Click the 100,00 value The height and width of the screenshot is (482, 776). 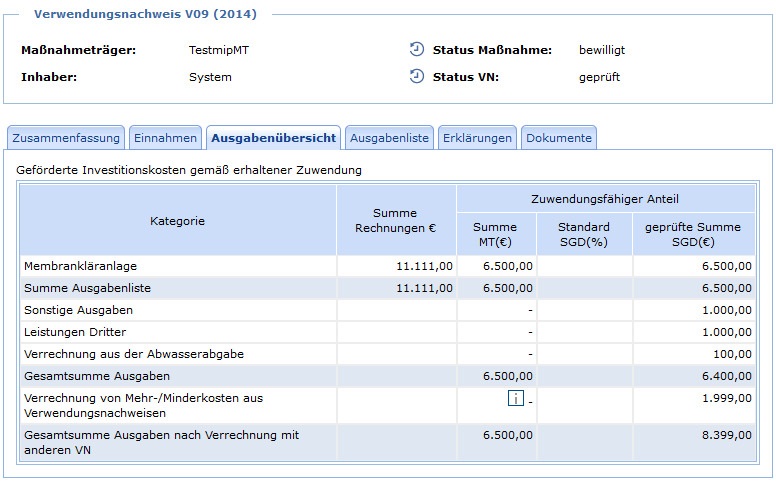(x=732, y=354)
